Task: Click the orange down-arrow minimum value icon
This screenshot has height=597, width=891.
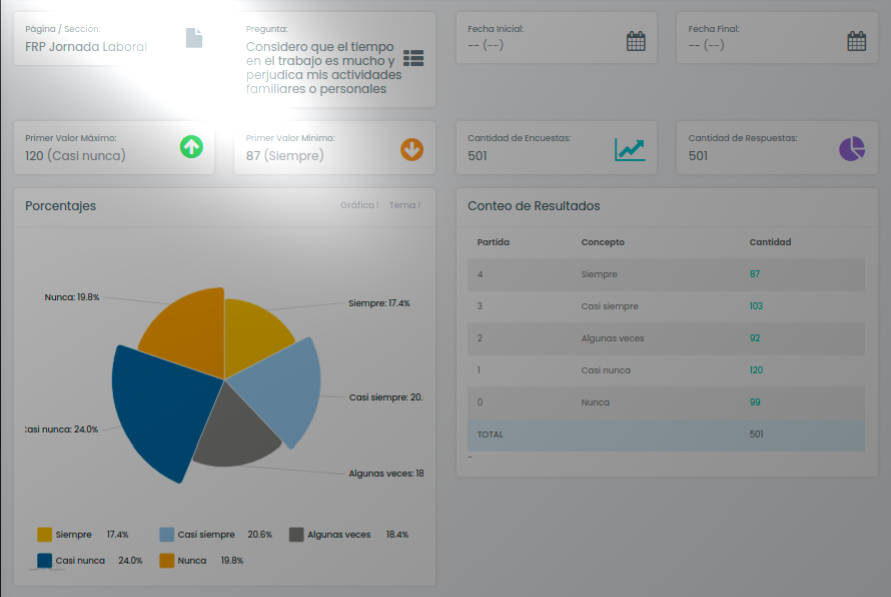Action: 412,149
